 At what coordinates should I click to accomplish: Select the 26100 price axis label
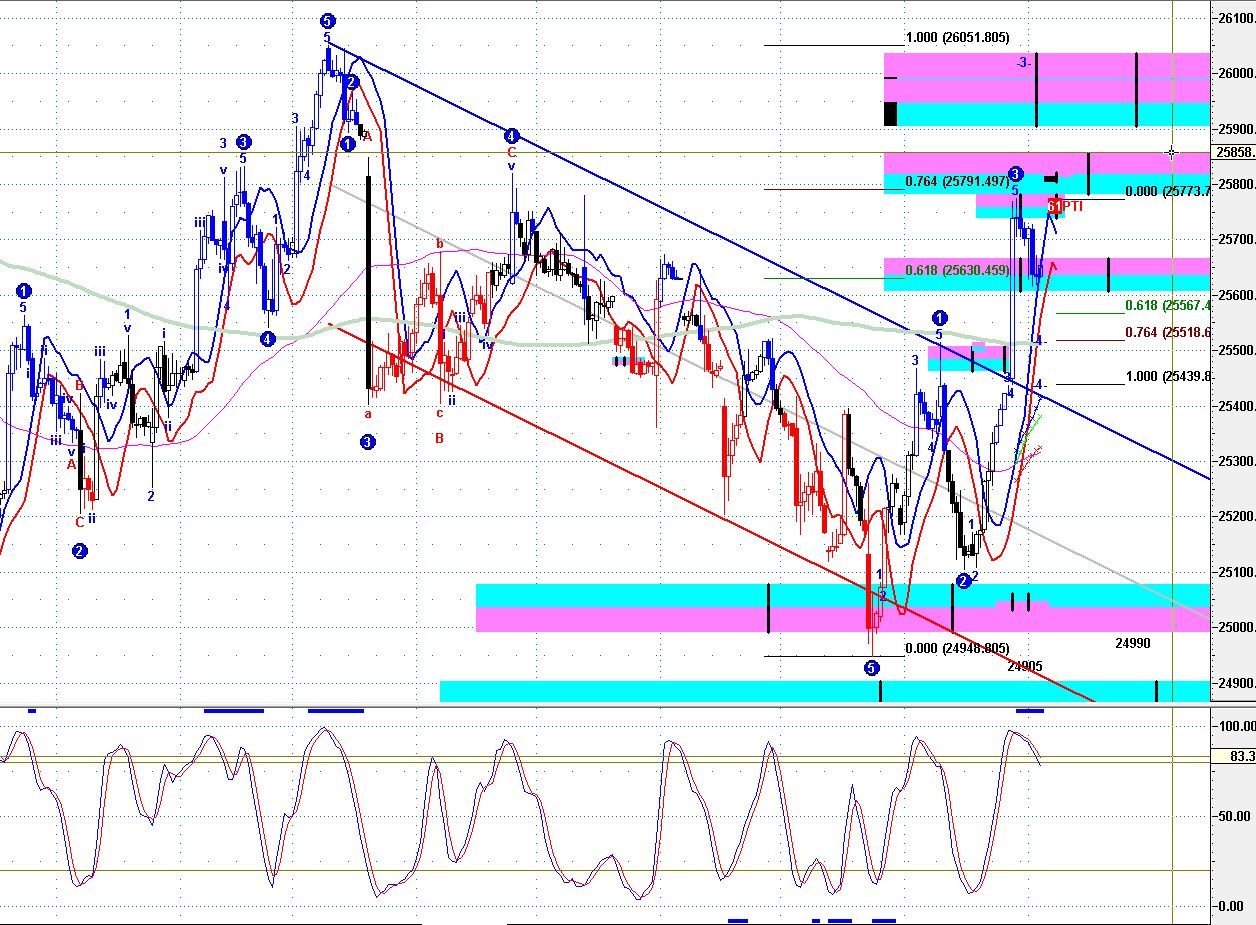click(1236, 18)
